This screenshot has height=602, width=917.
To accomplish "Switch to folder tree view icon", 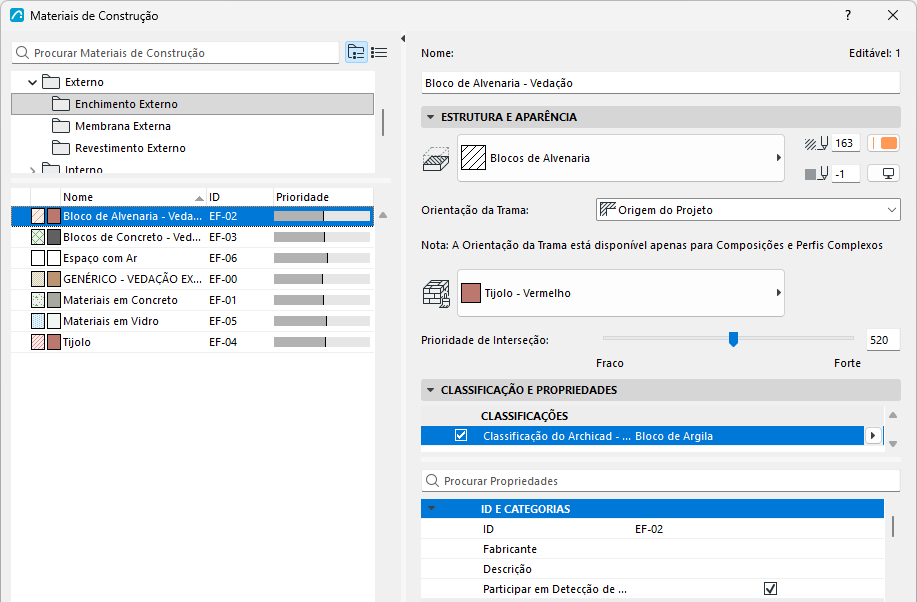I will click(356, 53).
